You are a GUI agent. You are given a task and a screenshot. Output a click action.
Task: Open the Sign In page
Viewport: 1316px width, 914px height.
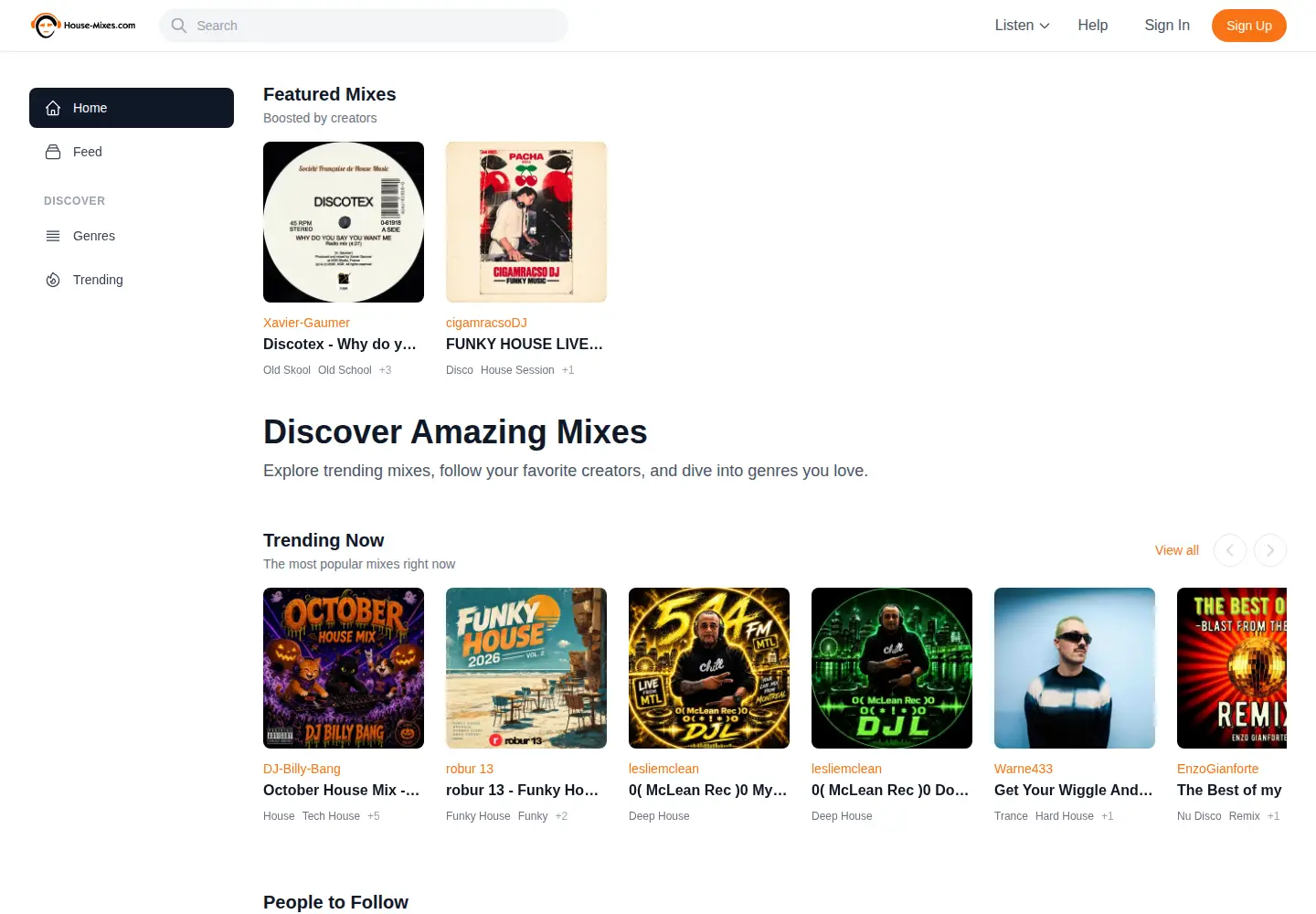pyautogui.click(x=1167, y=26)
